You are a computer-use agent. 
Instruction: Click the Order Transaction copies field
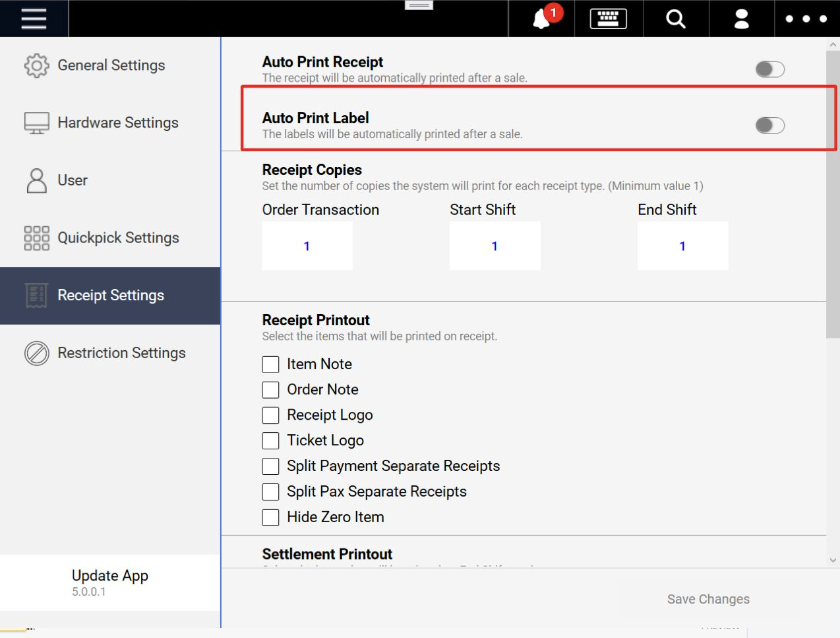[307, 246]
